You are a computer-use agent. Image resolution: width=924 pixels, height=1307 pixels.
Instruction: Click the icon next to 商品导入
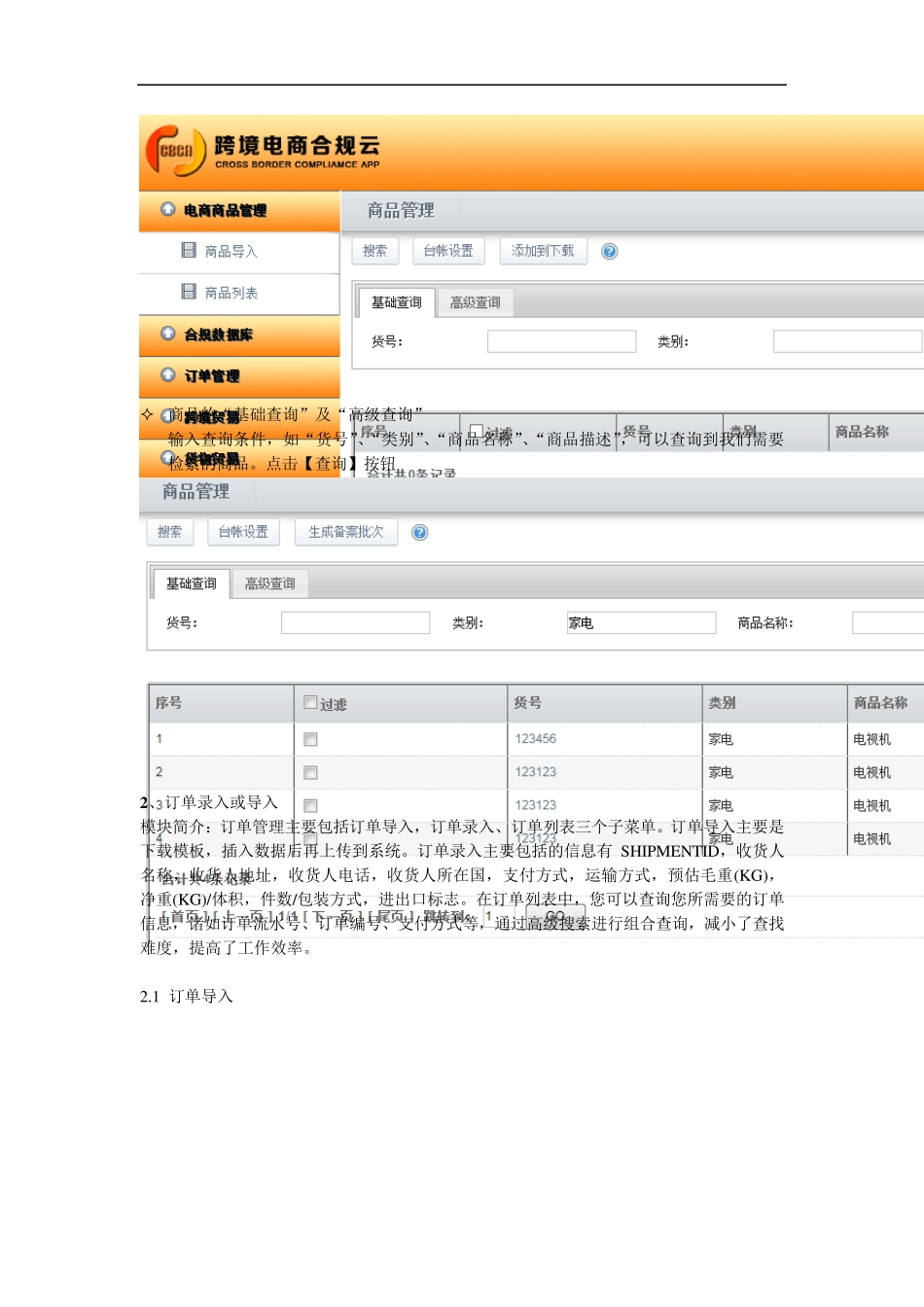click(x=189, y=251)
